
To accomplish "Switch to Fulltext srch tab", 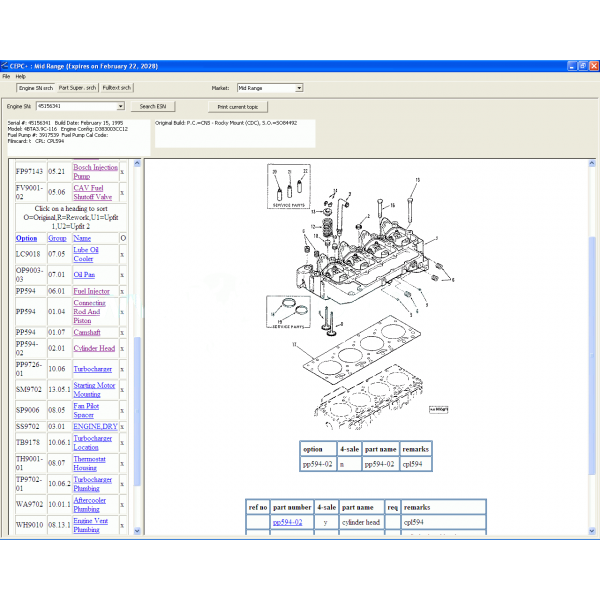I will (117, 88).
